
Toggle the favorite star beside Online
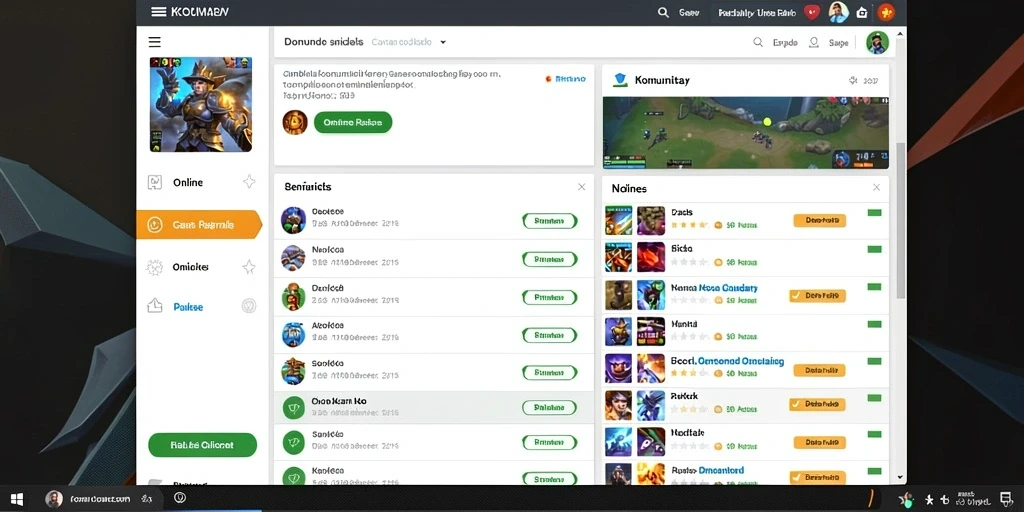point(249,182)
